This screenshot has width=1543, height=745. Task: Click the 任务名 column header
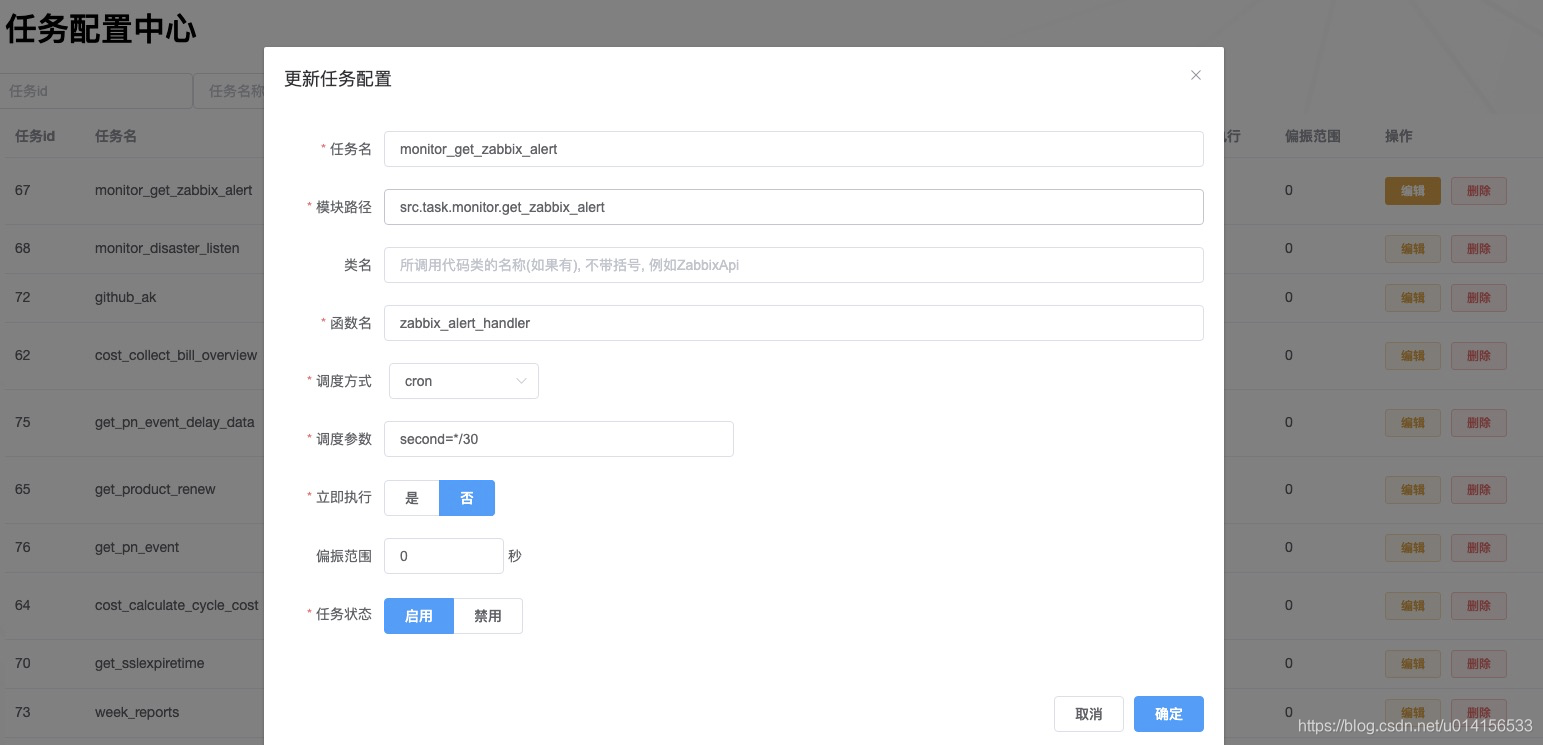pyautogui.click(x=116, y=136)
